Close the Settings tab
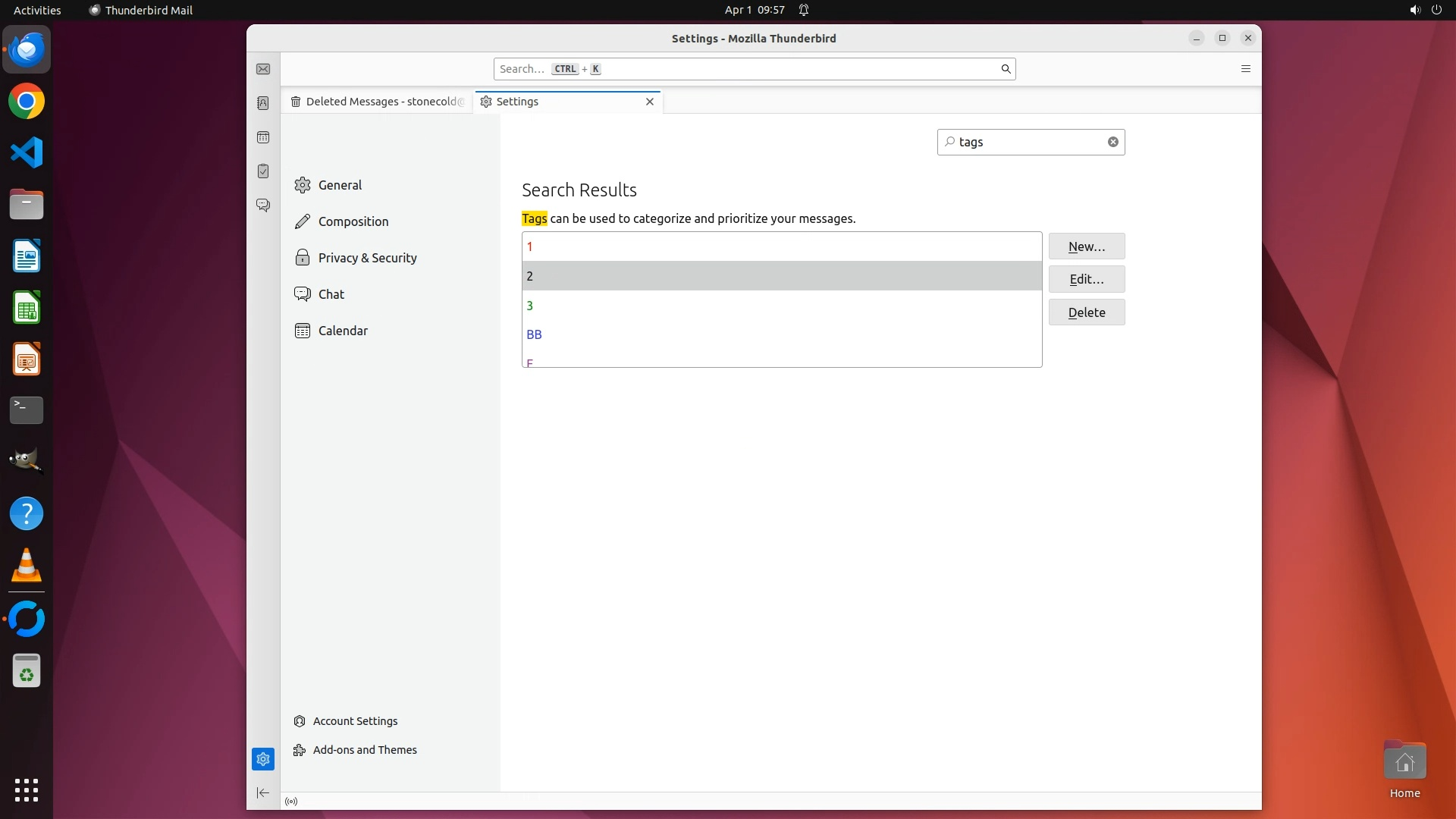This screenshot has width=1456, height=819. click(x=650, y=102)
